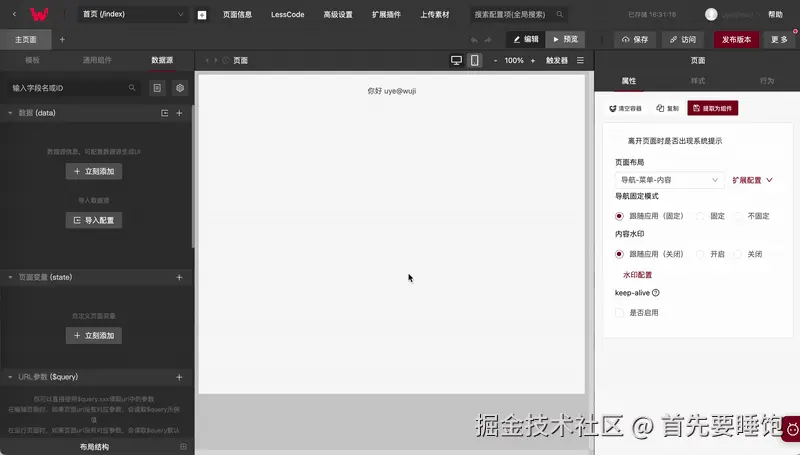800x455 pixels.
Task: Zoom in with the plus beside 100%
Action: point(533,61)
